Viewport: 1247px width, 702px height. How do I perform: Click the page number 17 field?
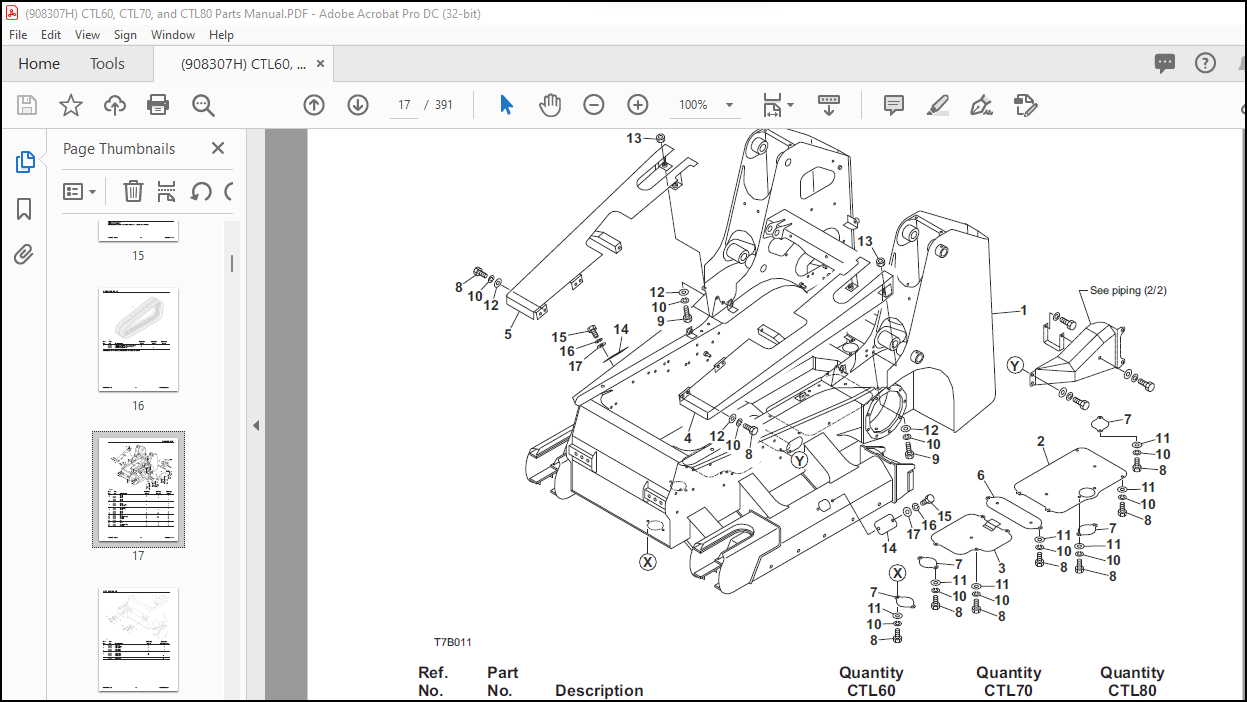(404, 105)
